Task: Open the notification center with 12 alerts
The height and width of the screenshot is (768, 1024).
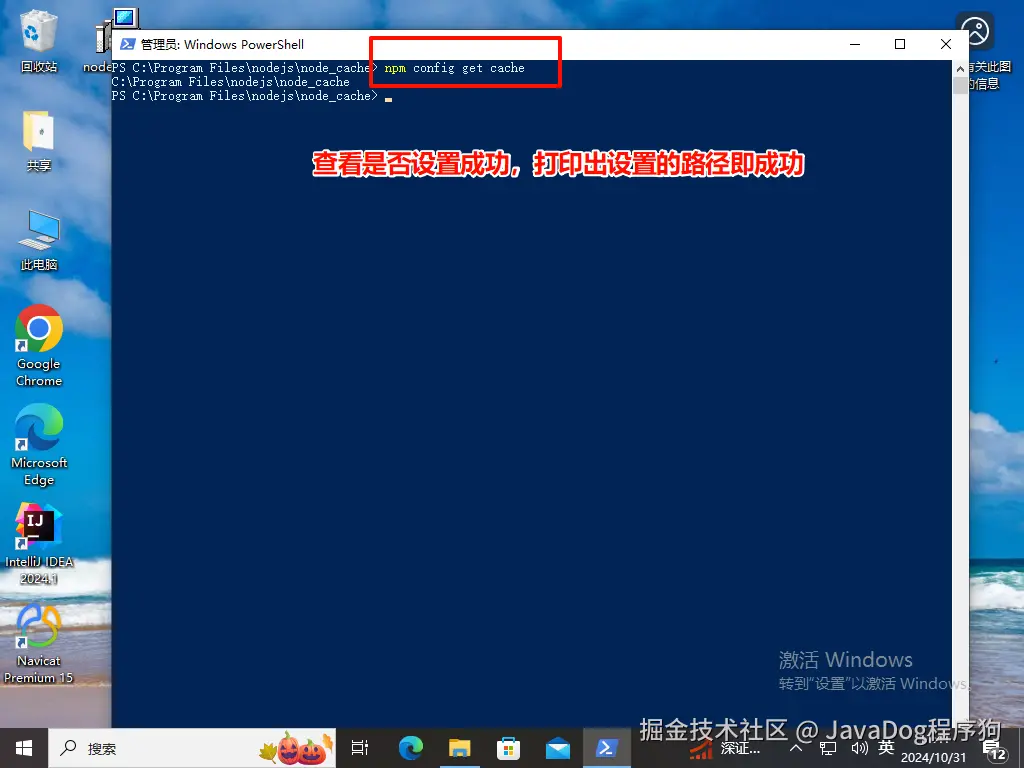Action: pos(993,749)
